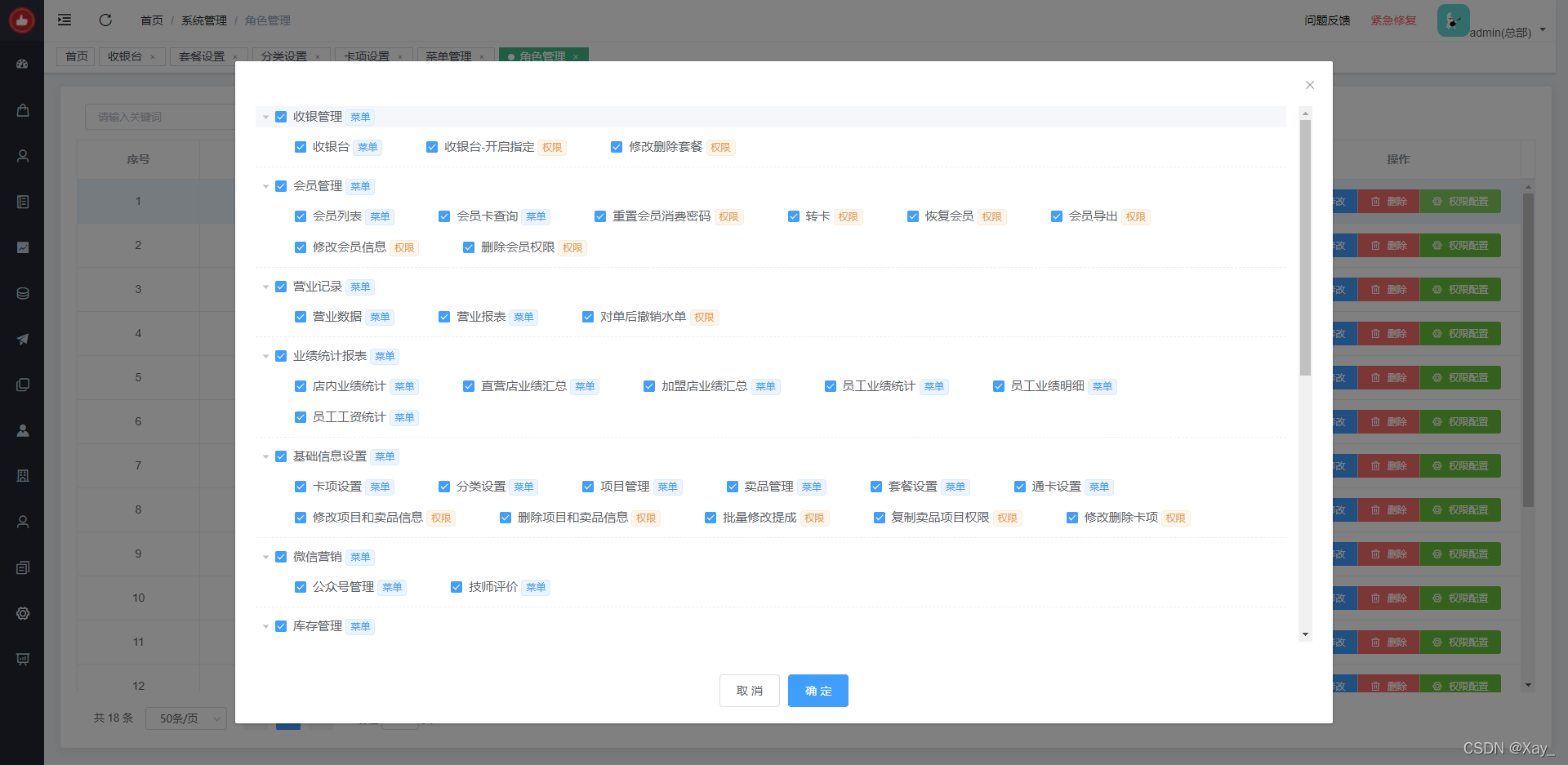This screenshot has height=765, width=1568.
Task: Select the paper plane marketing icon
Action: [22, 339]
